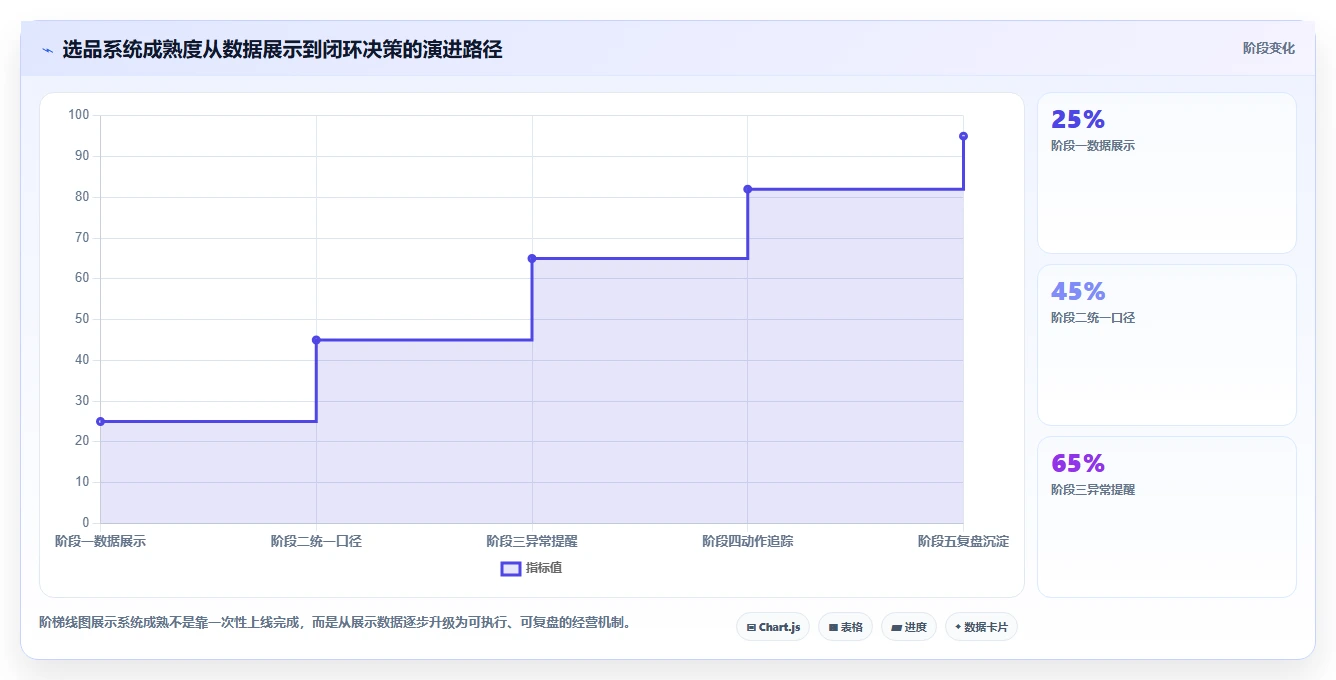Click the 65% figure in third card
This screenshot has height=680, width=1336.
1078,464
